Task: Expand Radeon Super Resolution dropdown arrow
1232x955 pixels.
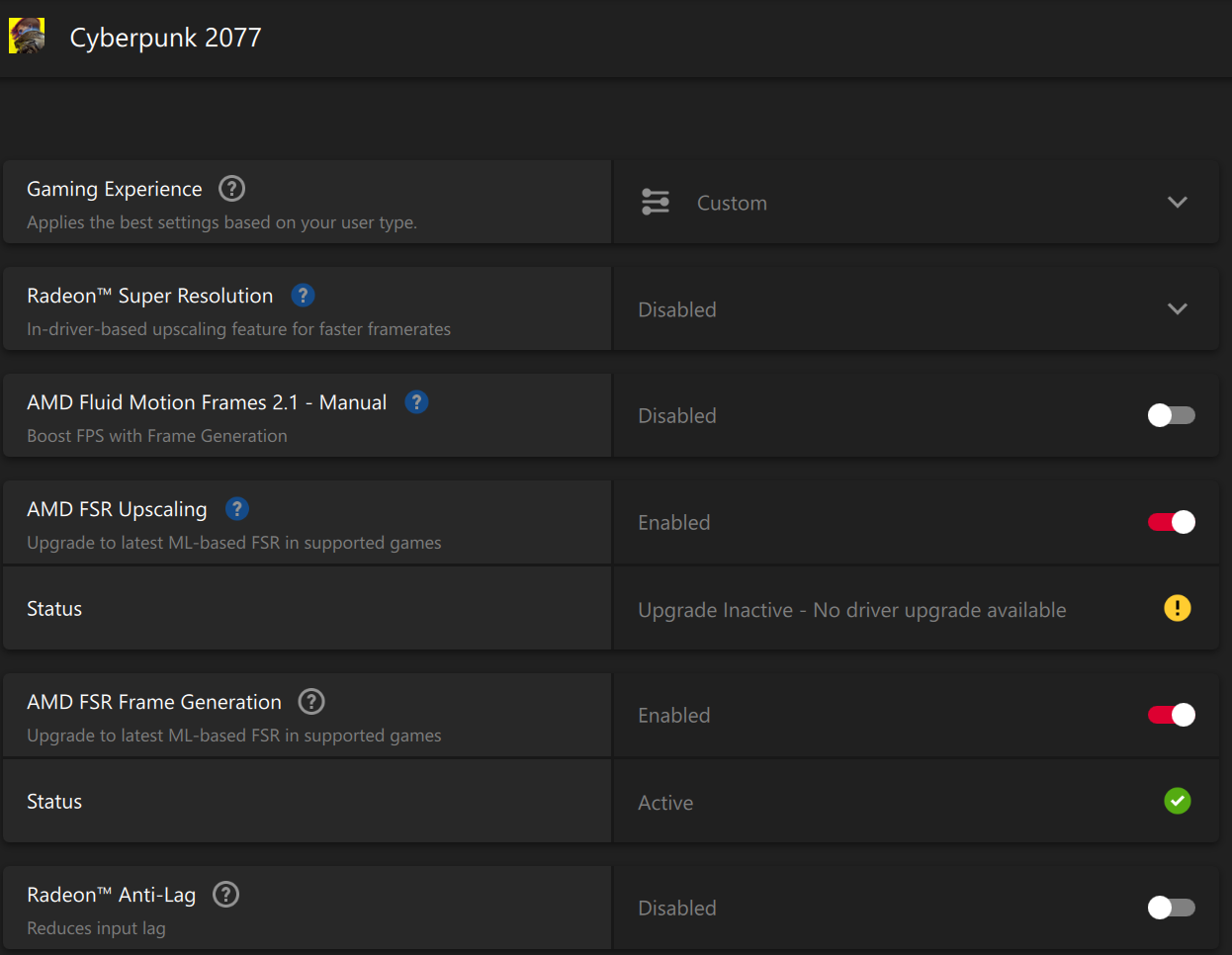Action: [1177, 308]
